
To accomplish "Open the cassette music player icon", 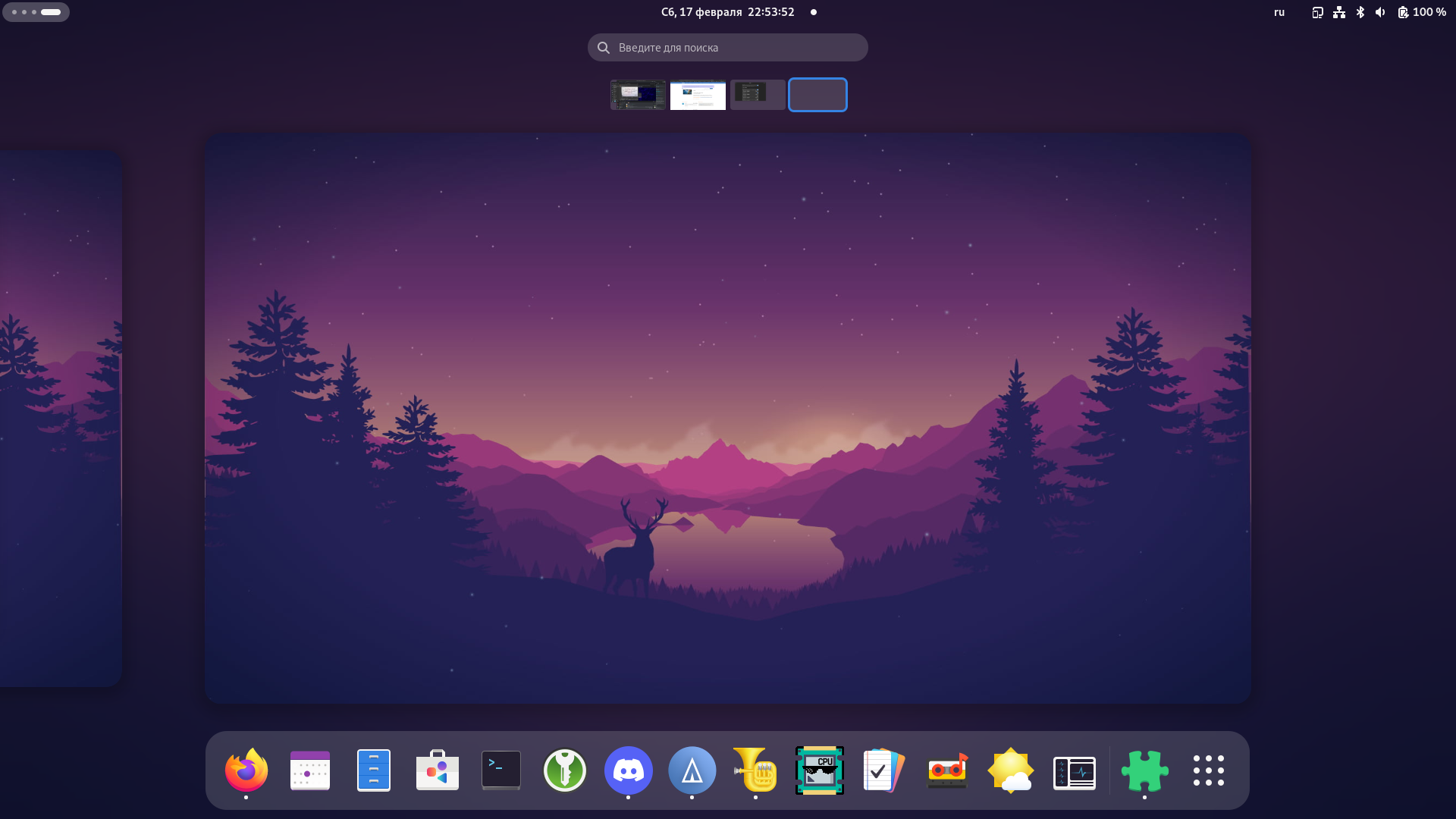I will pos(947,770).
